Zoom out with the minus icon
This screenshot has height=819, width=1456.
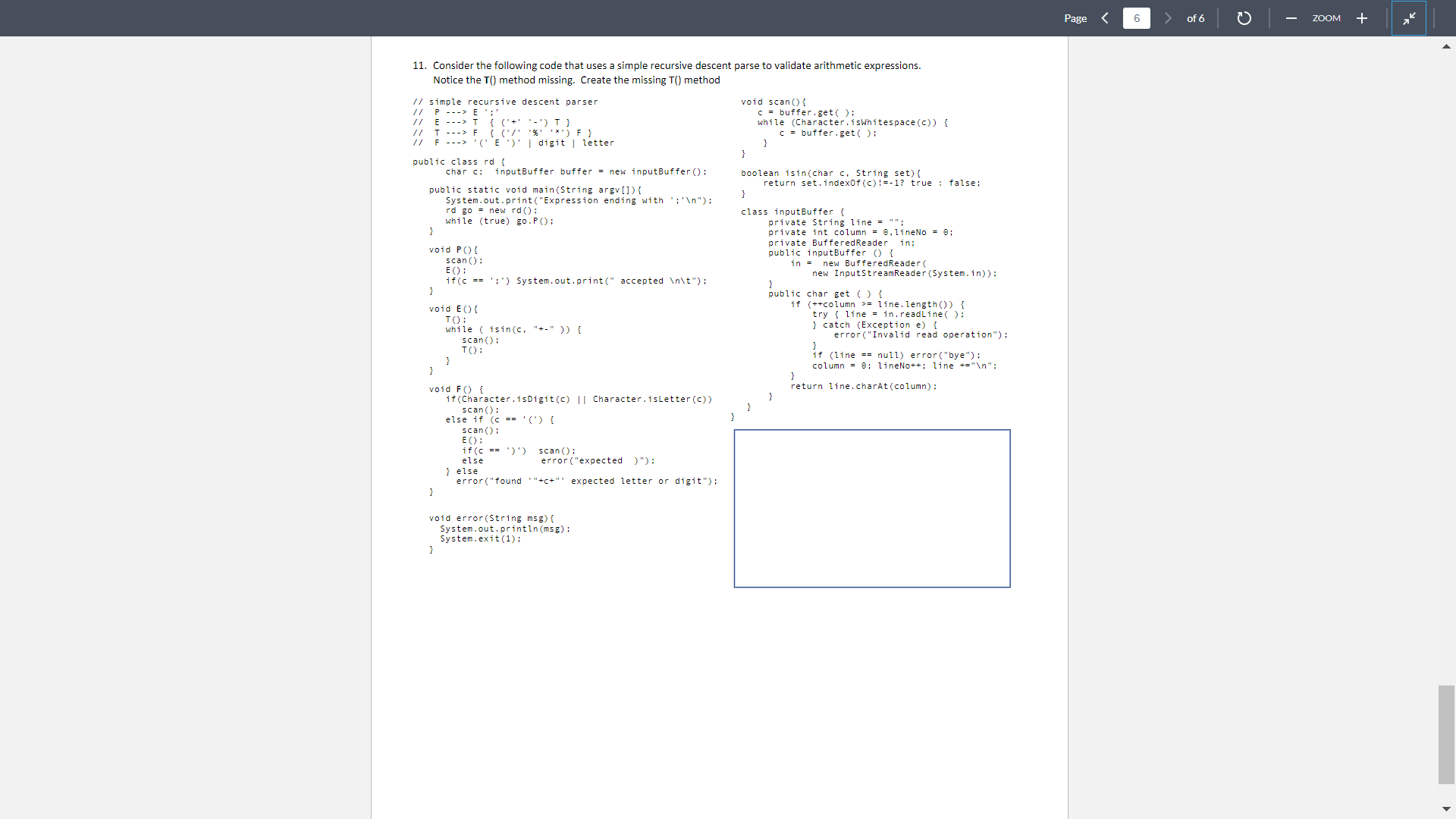1291,18
